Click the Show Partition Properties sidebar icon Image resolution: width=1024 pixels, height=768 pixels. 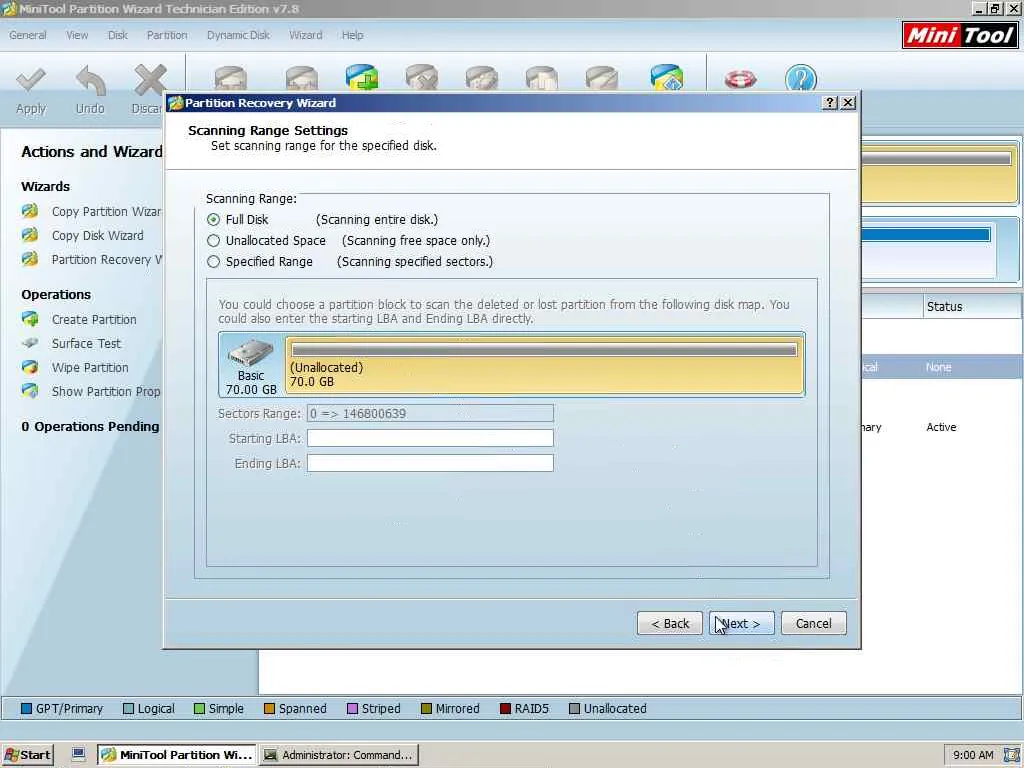tap(30, 391)
